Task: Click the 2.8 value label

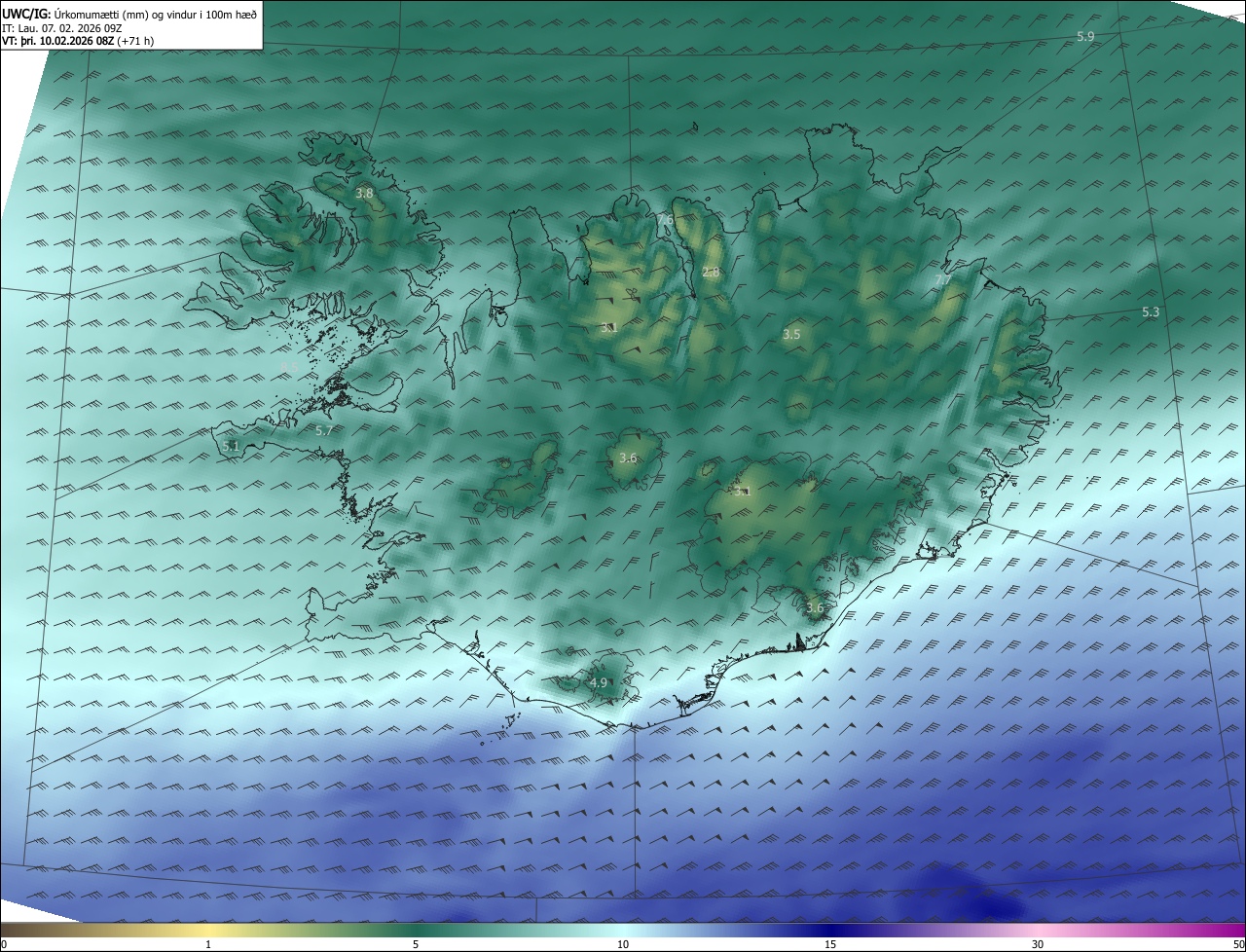Action: point(711,273)
